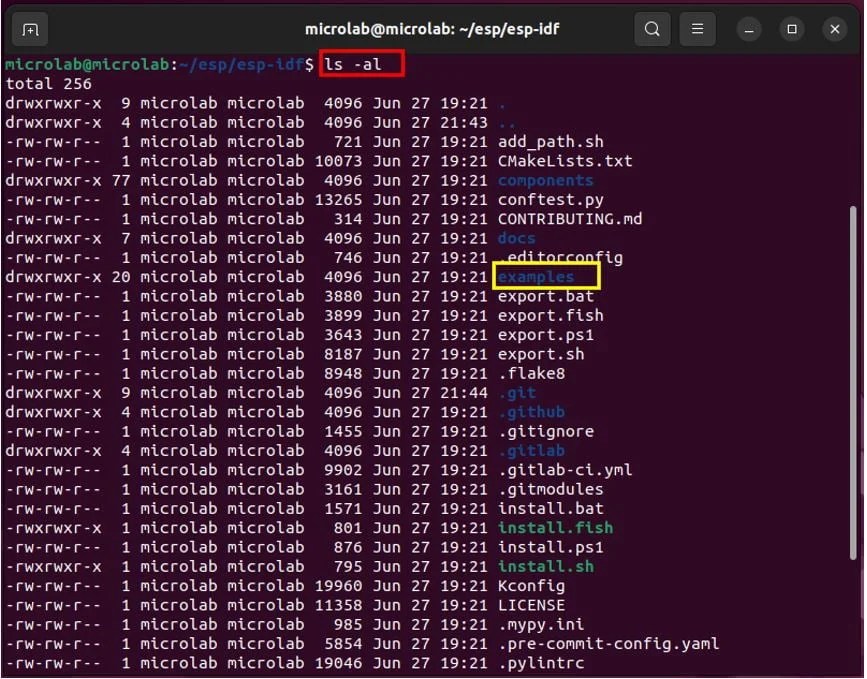Click the .github directory name
The image size is (867, 679).
pos(533,412)
